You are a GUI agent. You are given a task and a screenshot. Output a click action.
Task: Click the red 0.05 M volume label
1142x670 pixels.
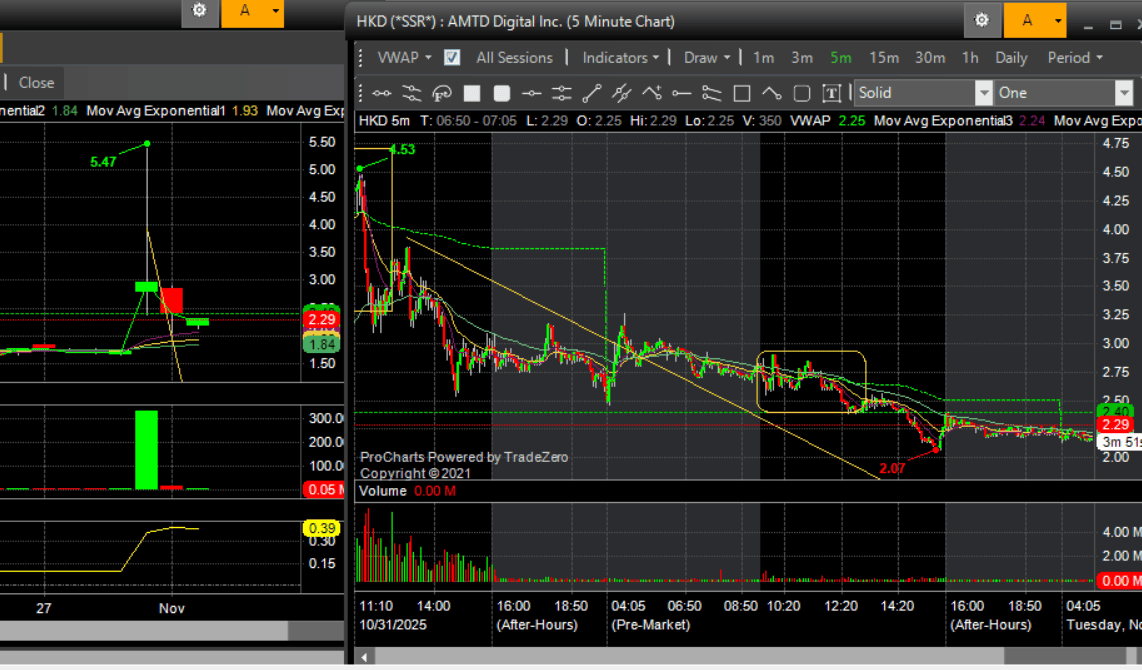point(325,489)
